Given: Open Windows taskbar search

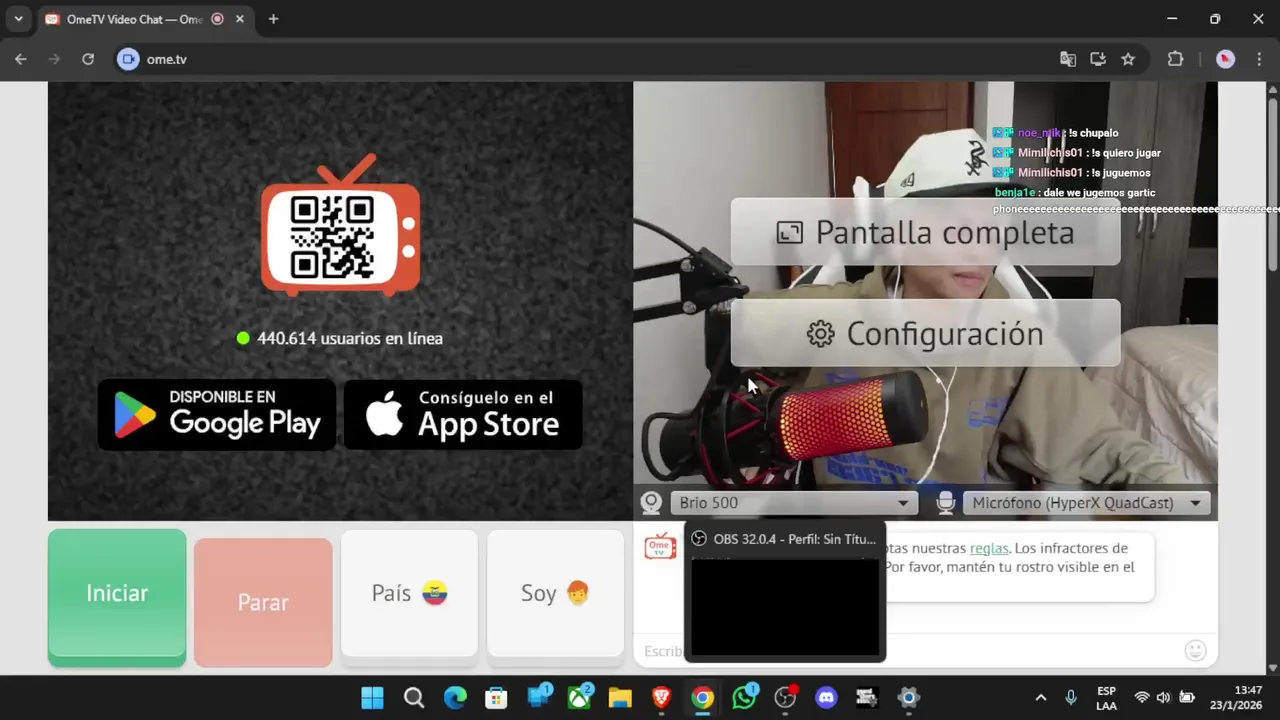Looking at the screenshot, I should coord(414,698).
